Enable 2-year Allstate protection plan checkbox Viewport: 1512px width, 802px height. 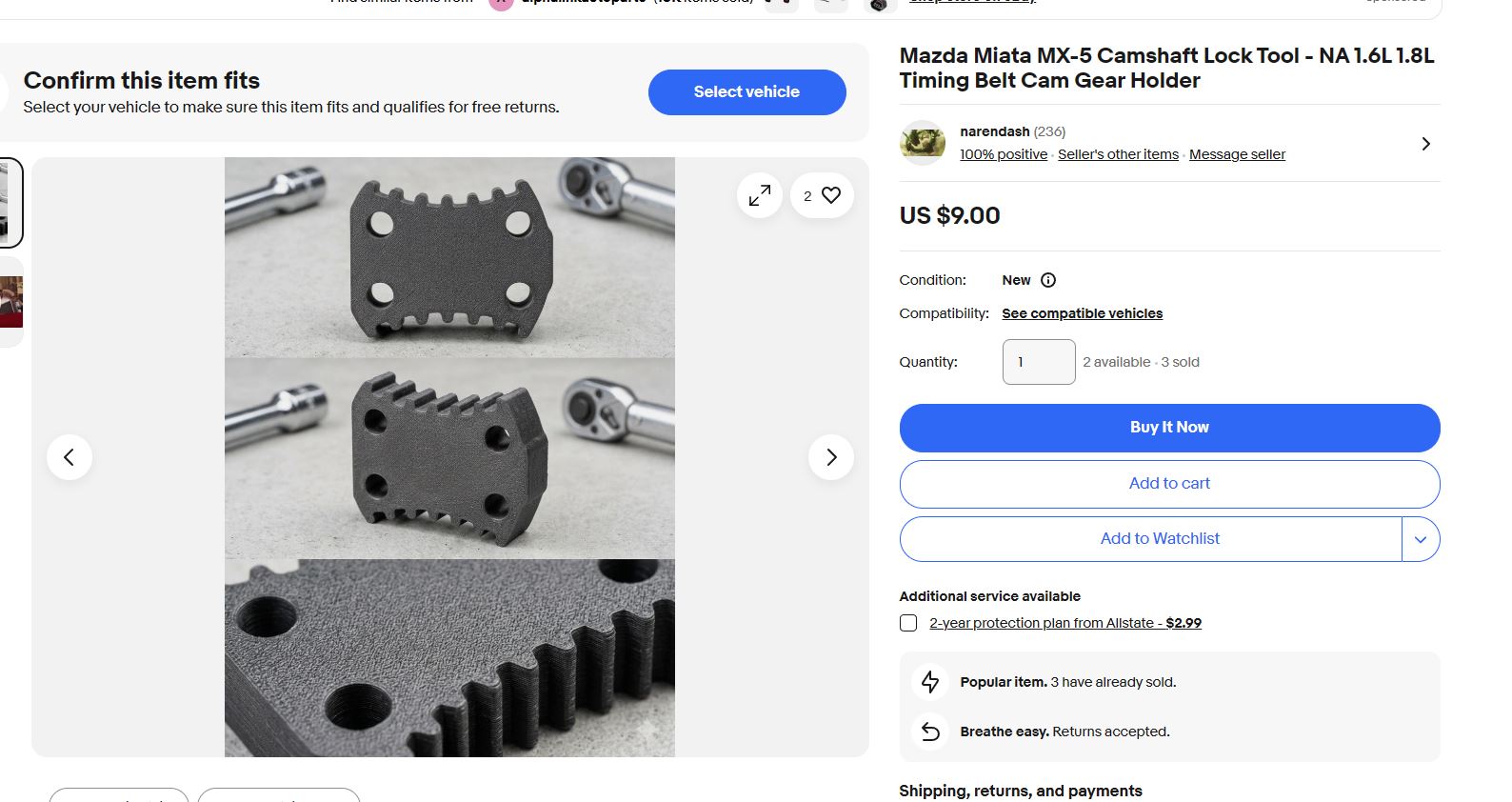click(908, 623)
